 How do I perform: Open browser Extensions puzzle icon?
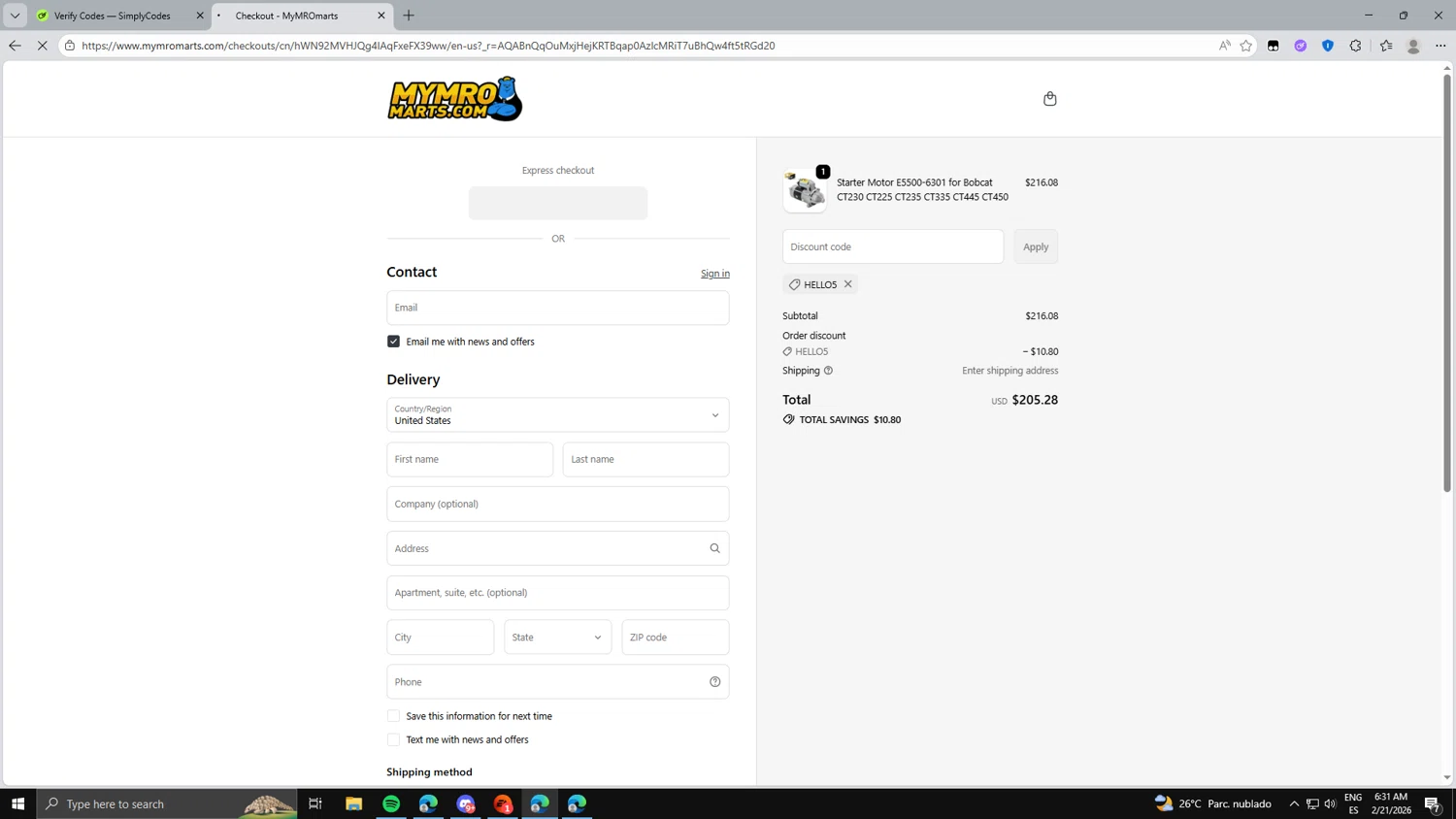pos(1355,46)
